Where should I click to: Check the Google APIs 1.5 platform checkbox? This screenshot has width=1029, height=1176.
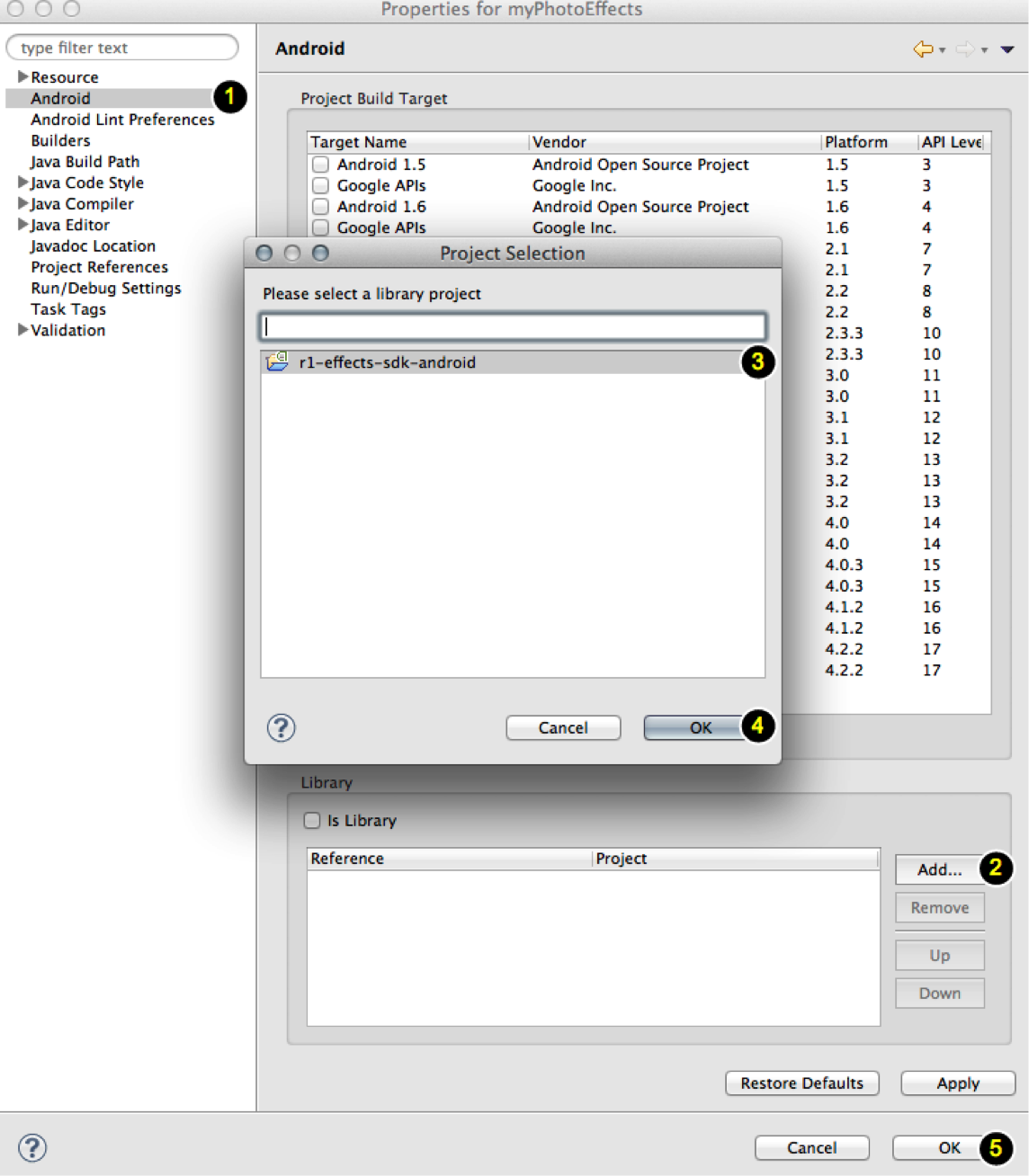[320, 185]
